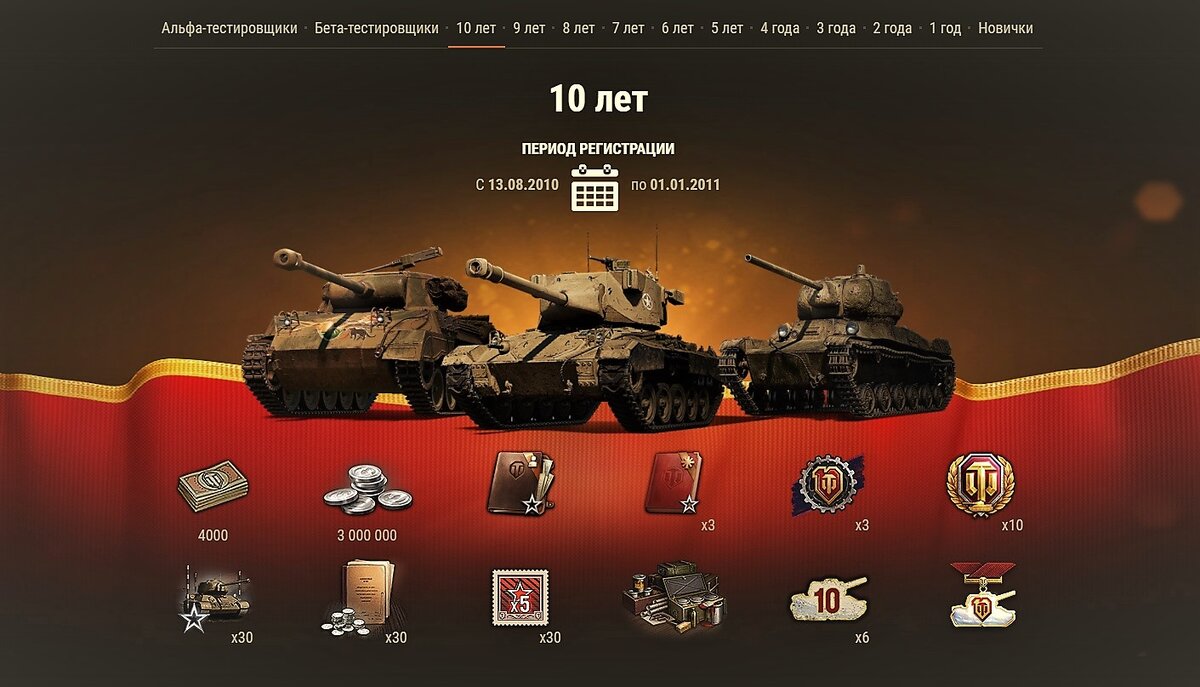Open the Бета-тестировщики tab
The height and width of the screenshot is (687, 1200).
(x=376, y=28)
